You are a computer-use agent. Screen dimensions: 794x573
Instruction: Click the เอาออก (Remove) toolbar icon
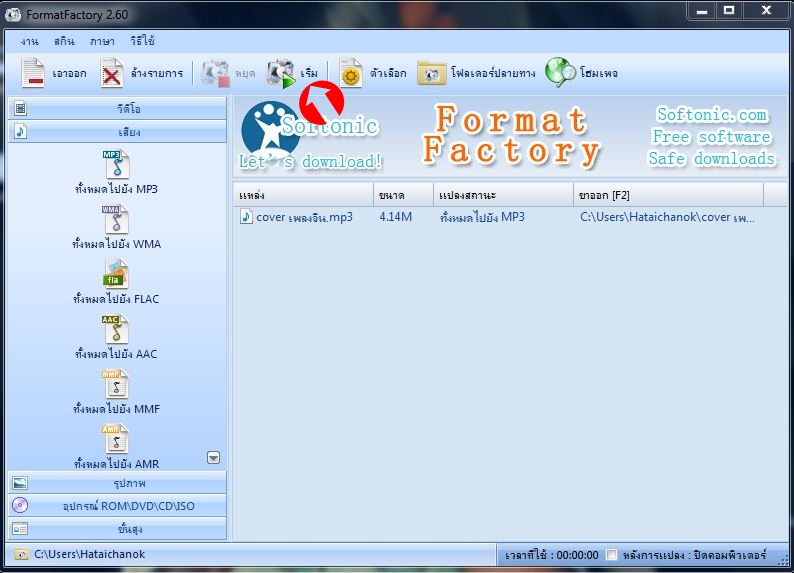[33, 73]
